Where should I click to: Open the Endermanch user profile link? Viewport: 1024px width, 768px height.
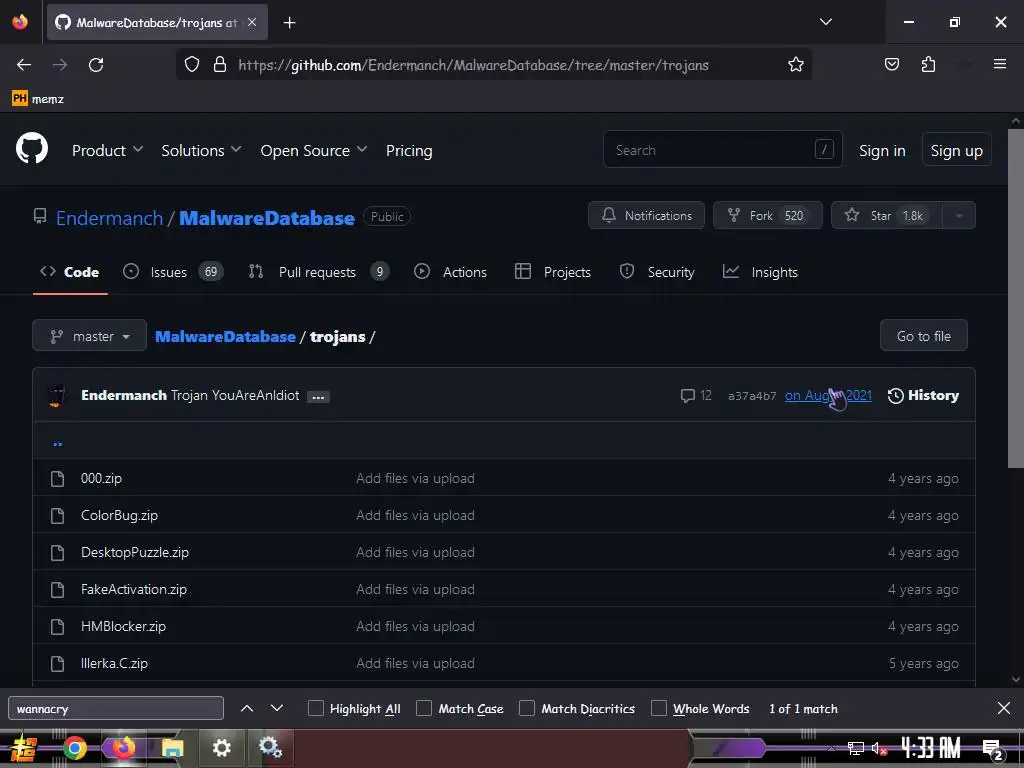tap(109, 217)
